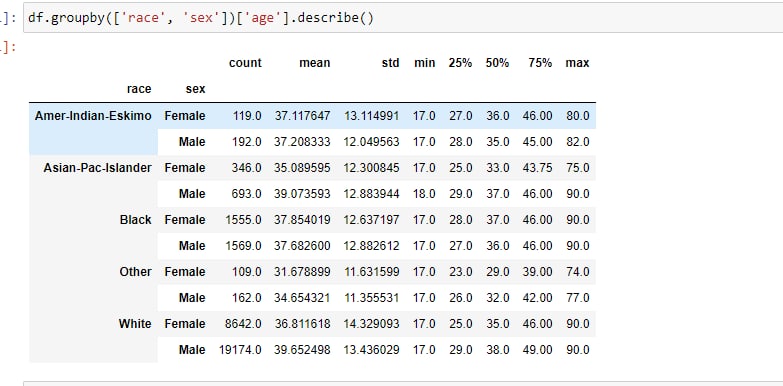Click the std value 11.631599
This screenshot has width=783, height=386.
[x=372, y=272]
